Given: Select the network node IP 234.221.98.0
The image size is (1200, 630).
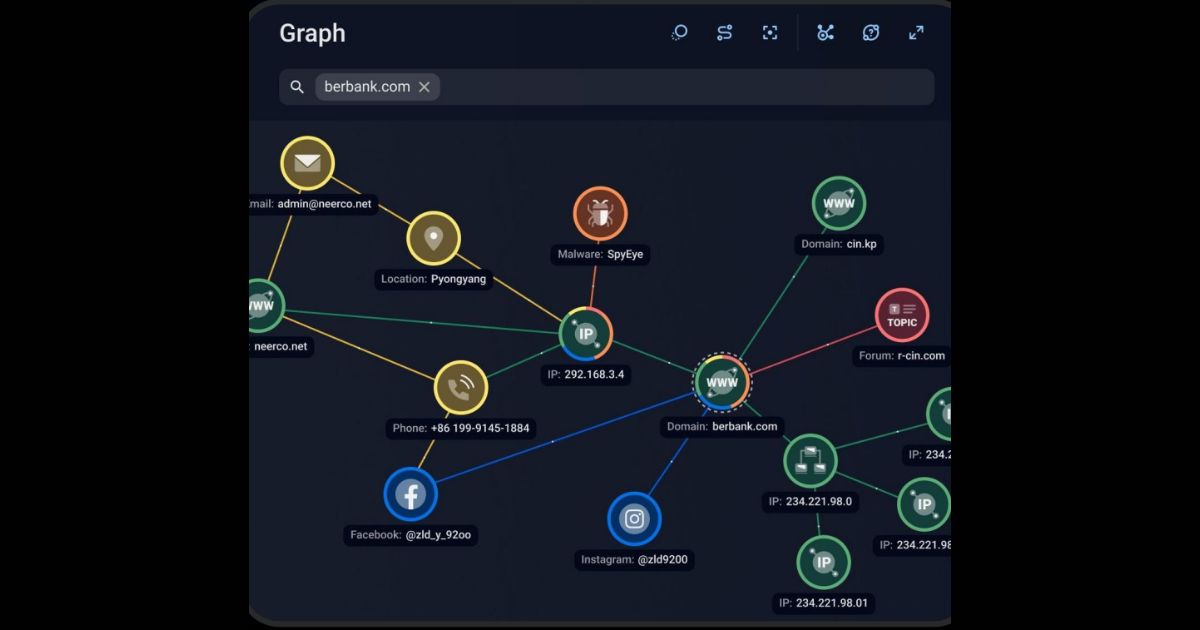Looking at the screenshot, I should 810,461.
